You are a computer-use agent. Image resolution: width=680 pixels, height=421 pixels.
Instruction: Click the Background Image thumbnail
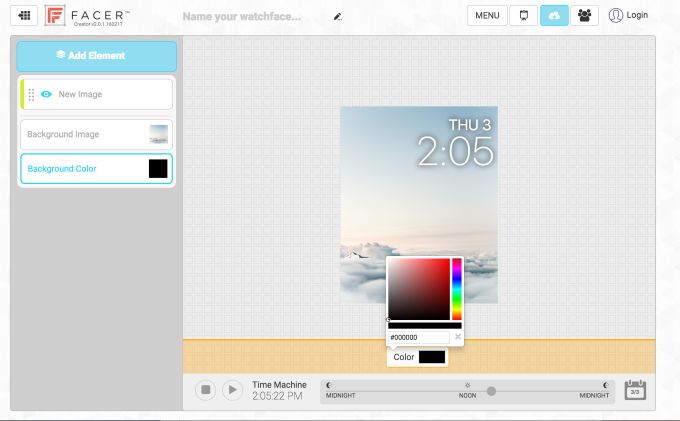click(158, 134)
